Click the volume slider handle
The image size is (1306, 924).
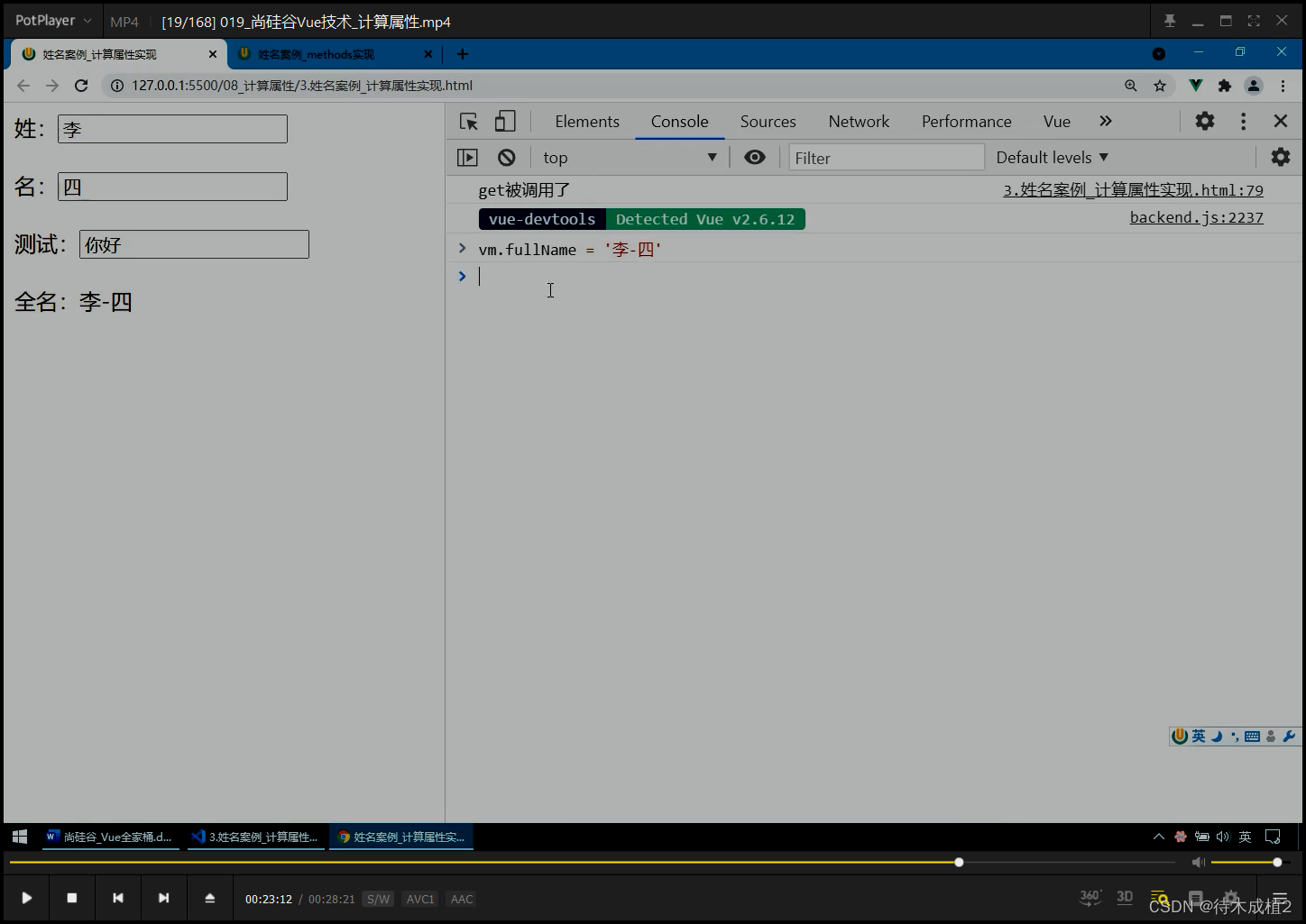1277,863
